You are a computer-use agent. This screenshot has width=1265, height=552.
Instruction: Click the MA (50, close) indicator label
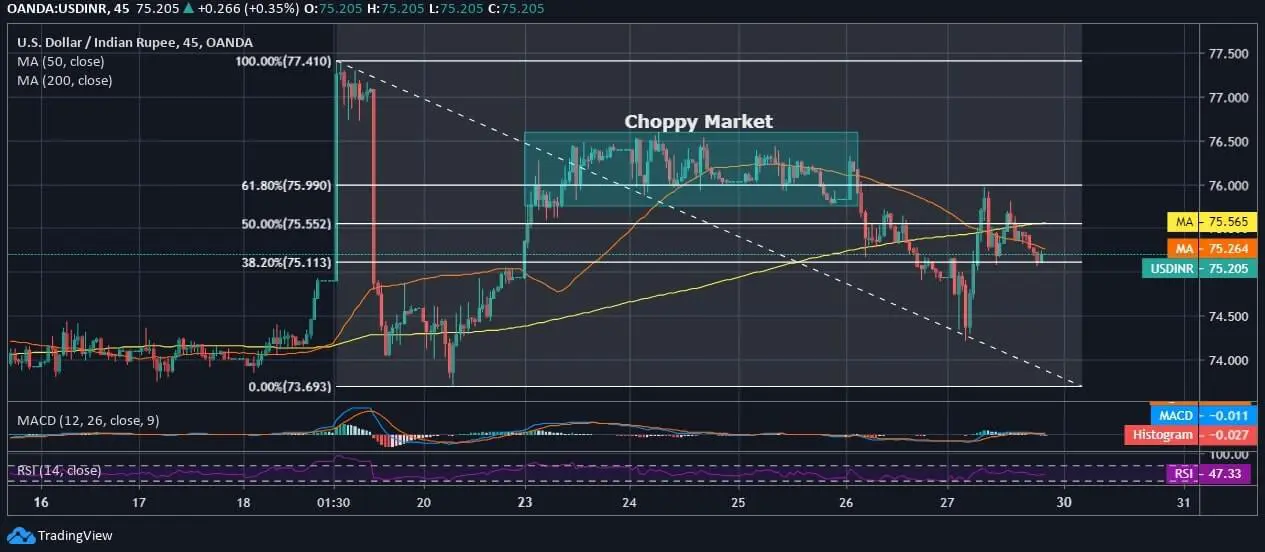(x=60, y=61)
